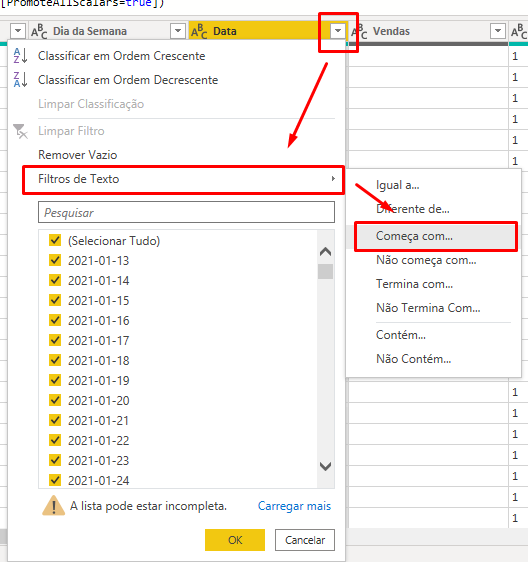The image size is (528, 562).
Task: Select Limpar Classificação menu entry
Action: pyautogui.click(x=91, y=104)
